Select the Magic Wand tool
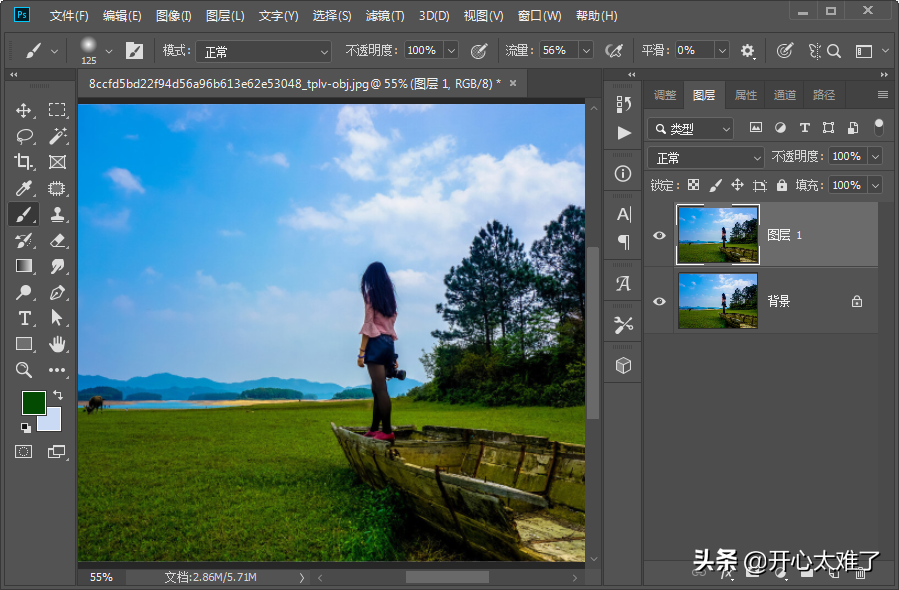 point(57,136)
